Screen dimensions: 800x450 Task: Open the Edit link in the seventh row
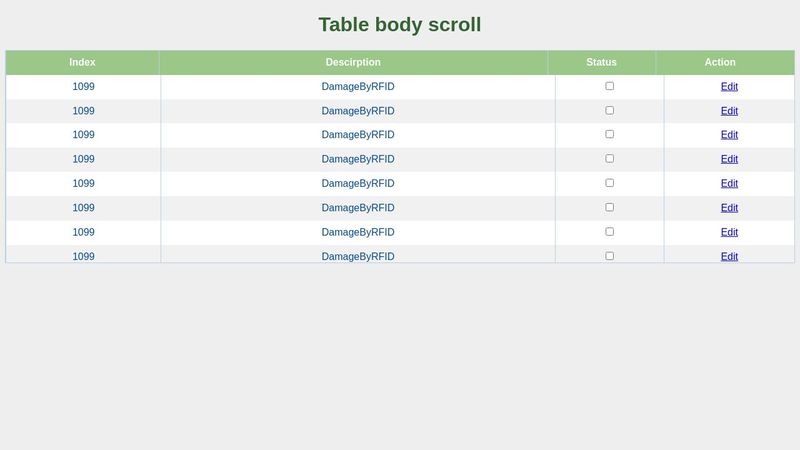[x=729, y=232]
